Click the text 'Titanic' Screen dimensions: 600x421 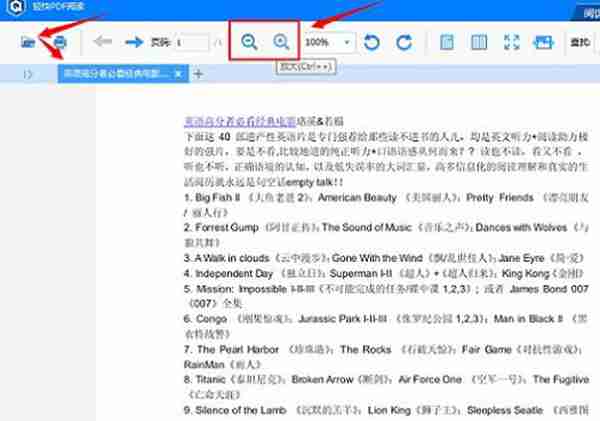(210, 379)
